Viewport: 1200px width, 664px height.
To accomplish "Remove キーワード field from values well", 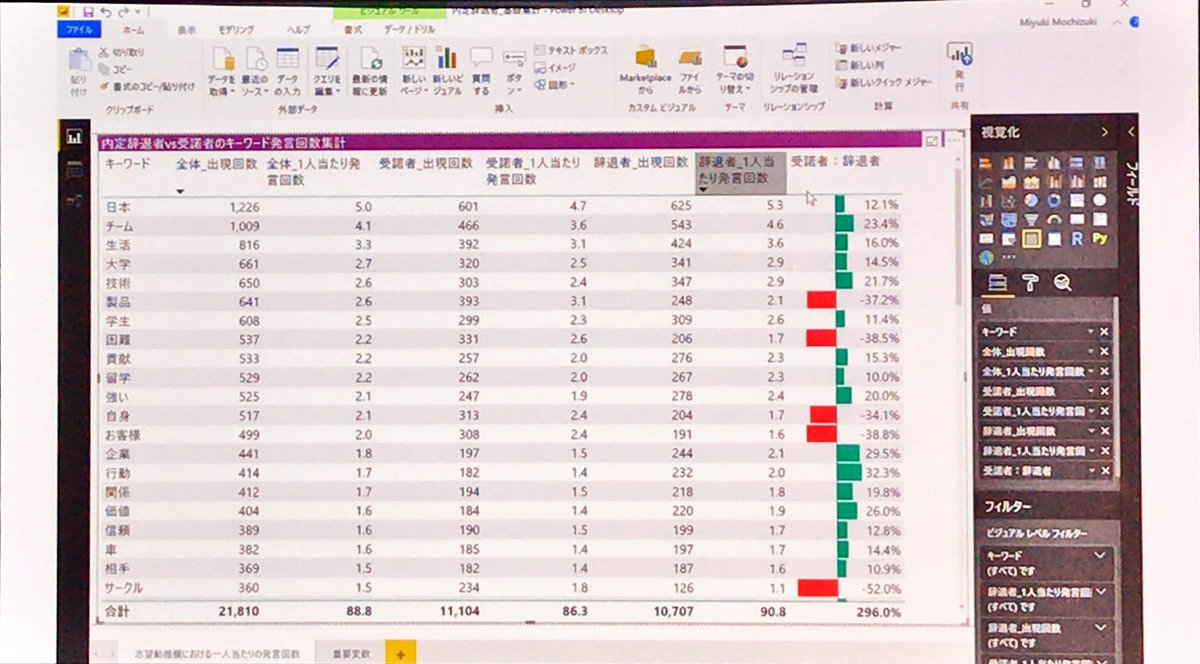I will pyautogui.click(x=1104, y=331).
